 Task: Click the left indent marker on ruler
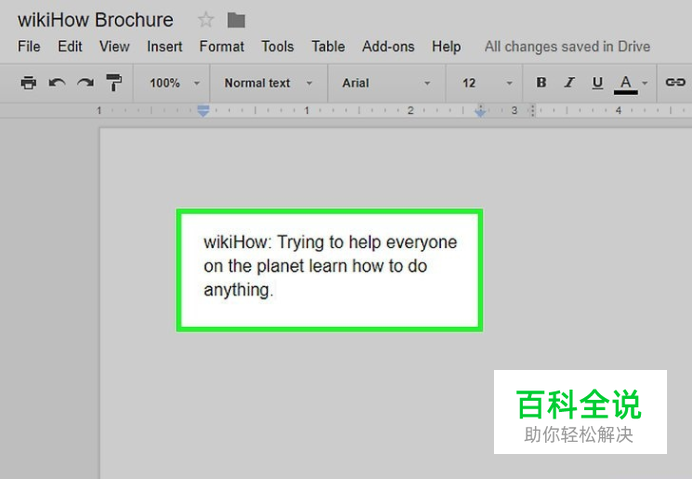[x=203, y=111]
